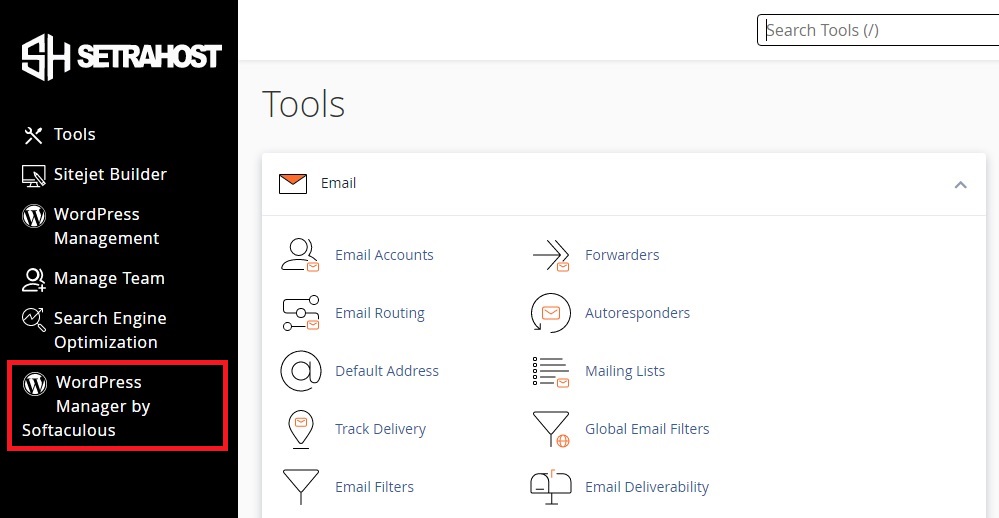The image size is (999, 518).
Task: Click the Forwarders arrow icon
Action: (551, 255)
